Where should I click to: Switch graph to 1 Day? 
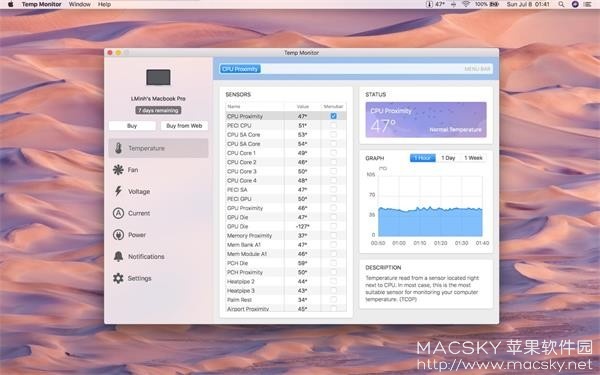448,158
